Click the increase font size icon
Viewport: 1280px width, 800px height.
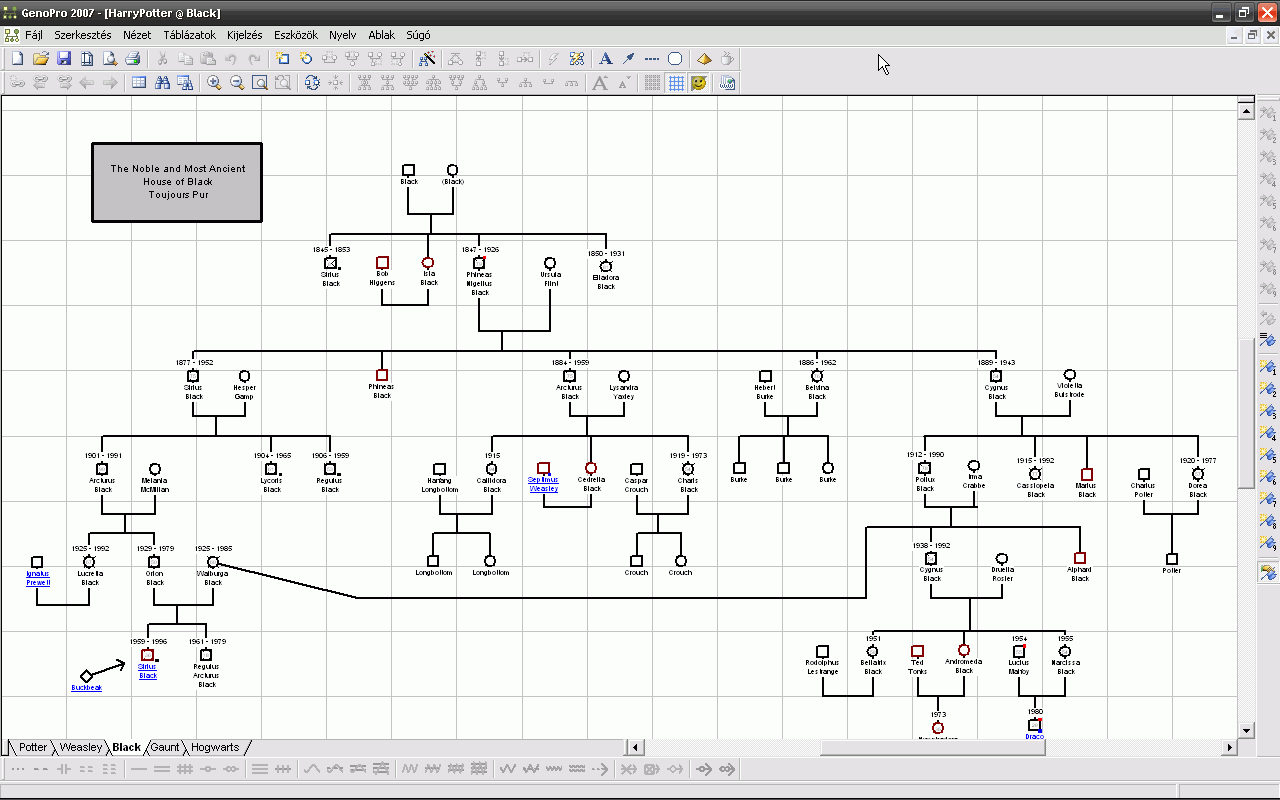pyautogui.click(x=600, y=83)
